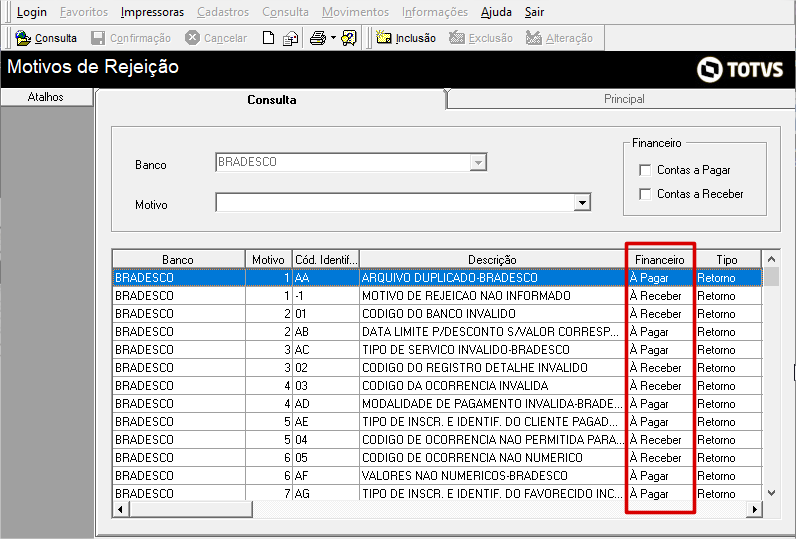Switch to the Principal tab
The height and width of the screenshot is (539, 796).
pos(624,99)
